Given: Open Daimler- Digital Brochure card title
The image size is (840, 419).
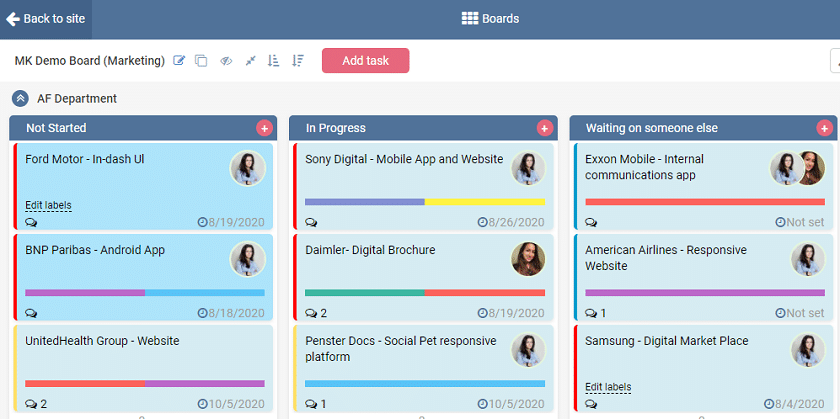Looking at the screenshot, I should click(370, 250).
